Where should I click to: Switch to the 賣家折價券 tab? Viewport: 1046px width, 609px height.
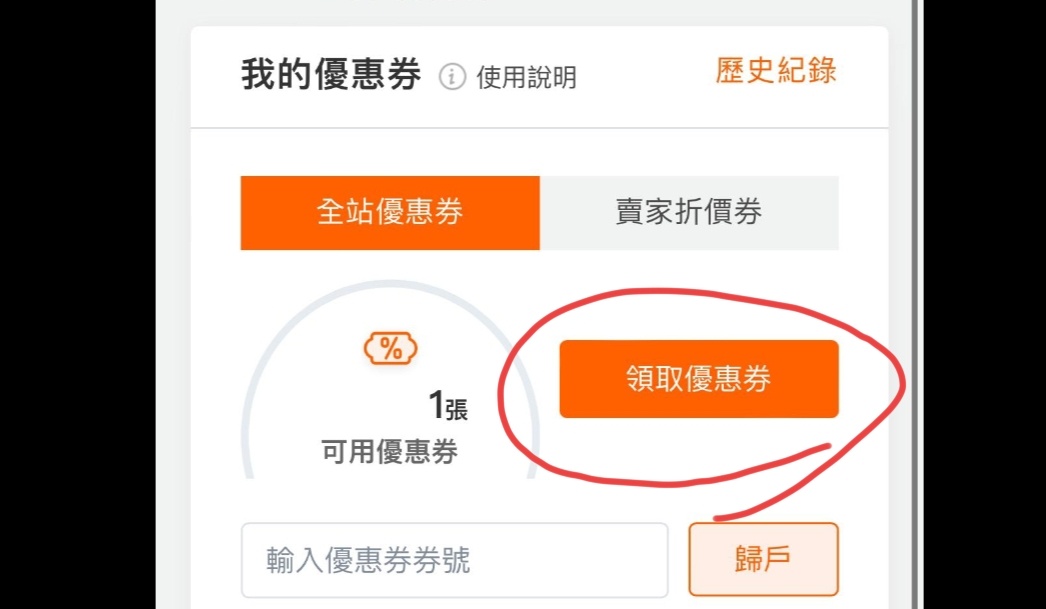[689, 213]
